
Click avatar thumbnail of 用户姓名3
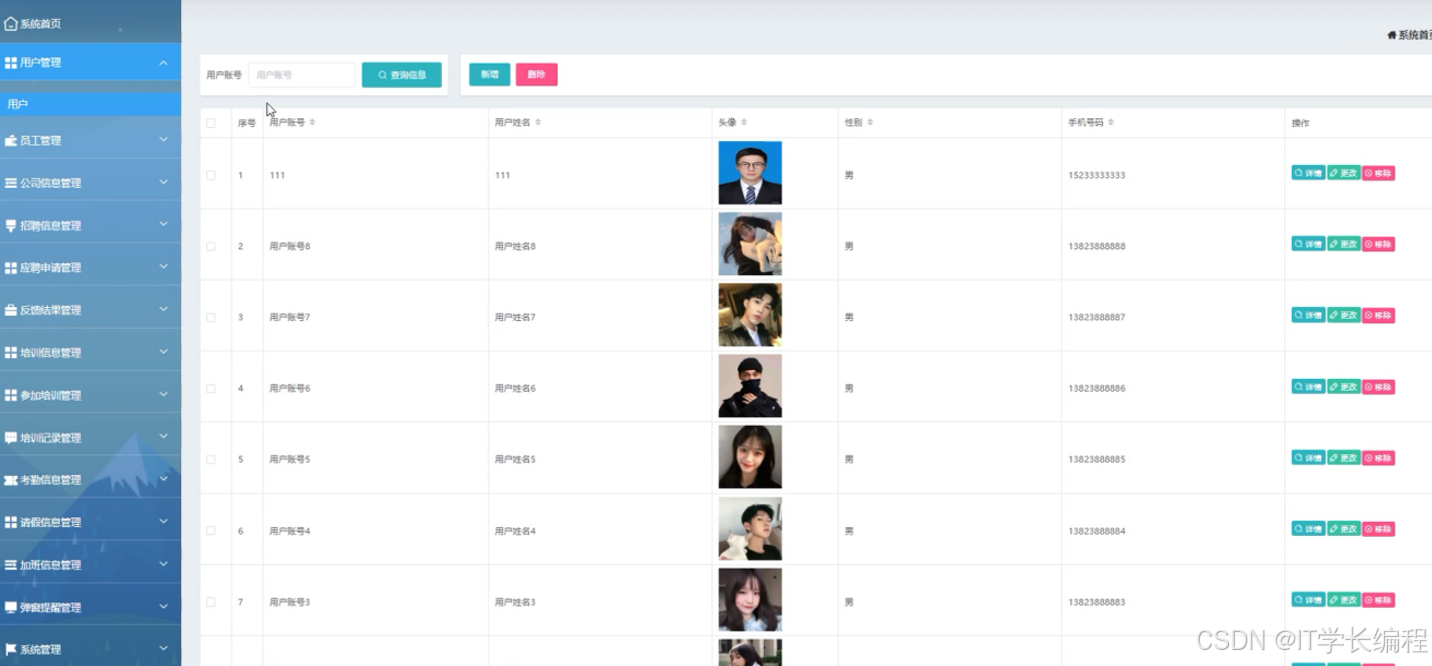pyautogui.click(x=750, y=600)
